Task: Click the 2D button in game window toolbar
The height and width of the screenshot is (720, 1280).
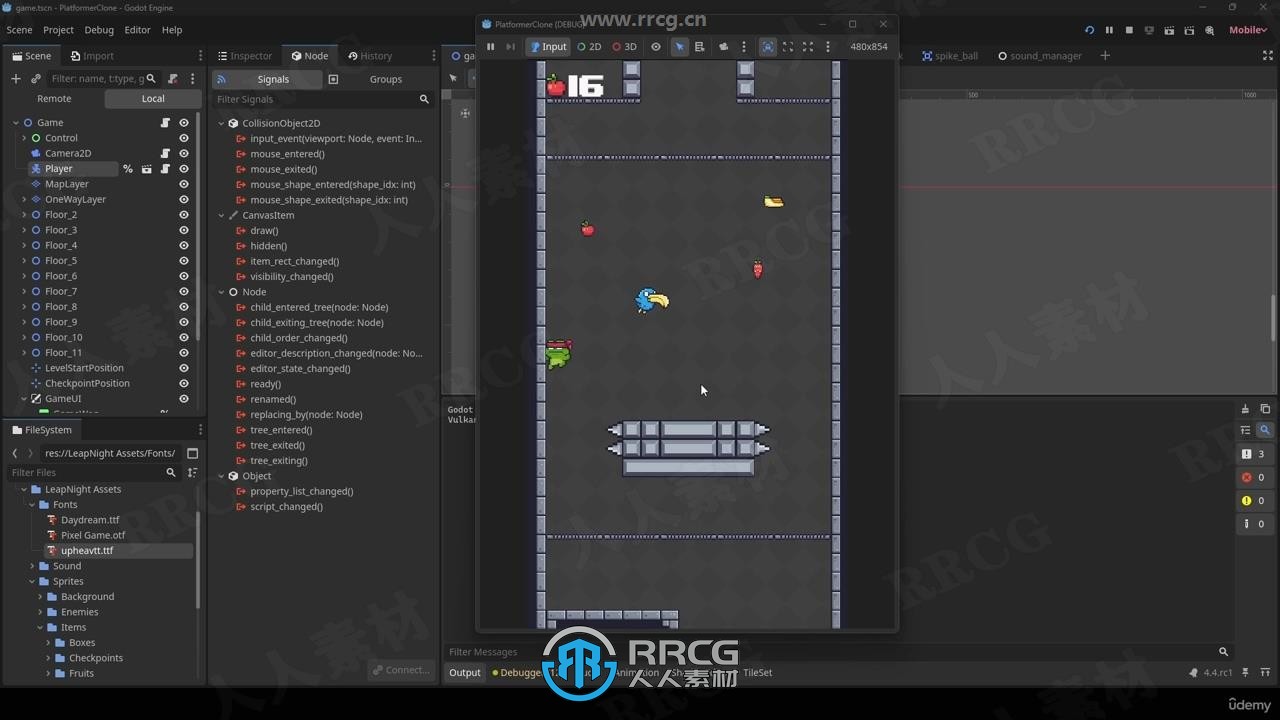Action: coord(589,47)
